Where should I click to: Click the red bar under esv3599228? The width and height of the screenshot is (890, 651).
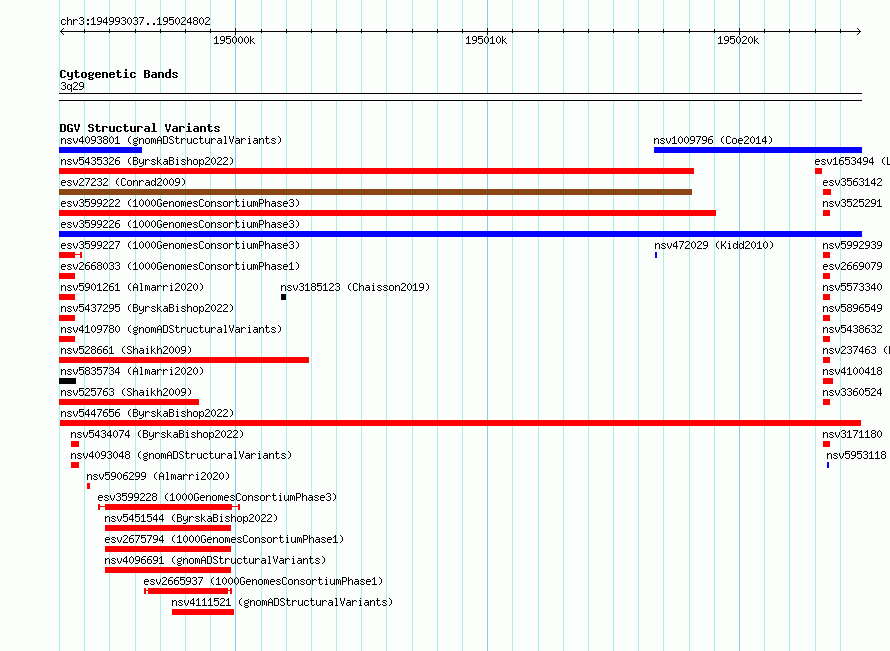tap(169, 507)
